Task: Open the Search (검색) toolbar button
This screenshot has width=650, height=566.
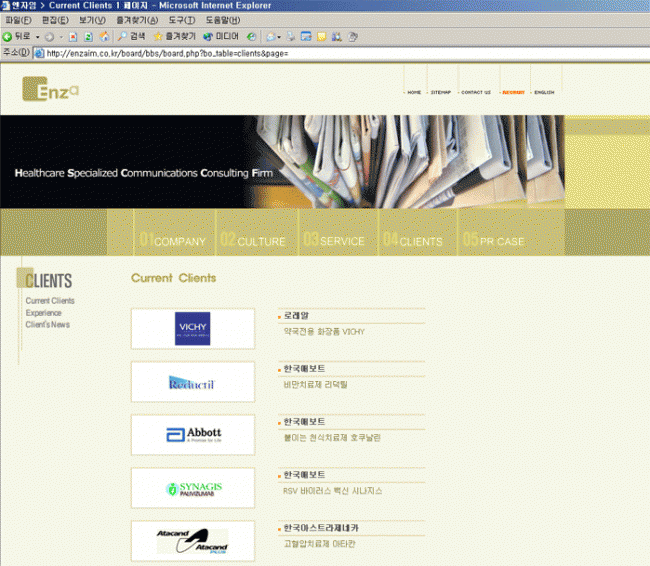Action: click(x=131, y=36)
